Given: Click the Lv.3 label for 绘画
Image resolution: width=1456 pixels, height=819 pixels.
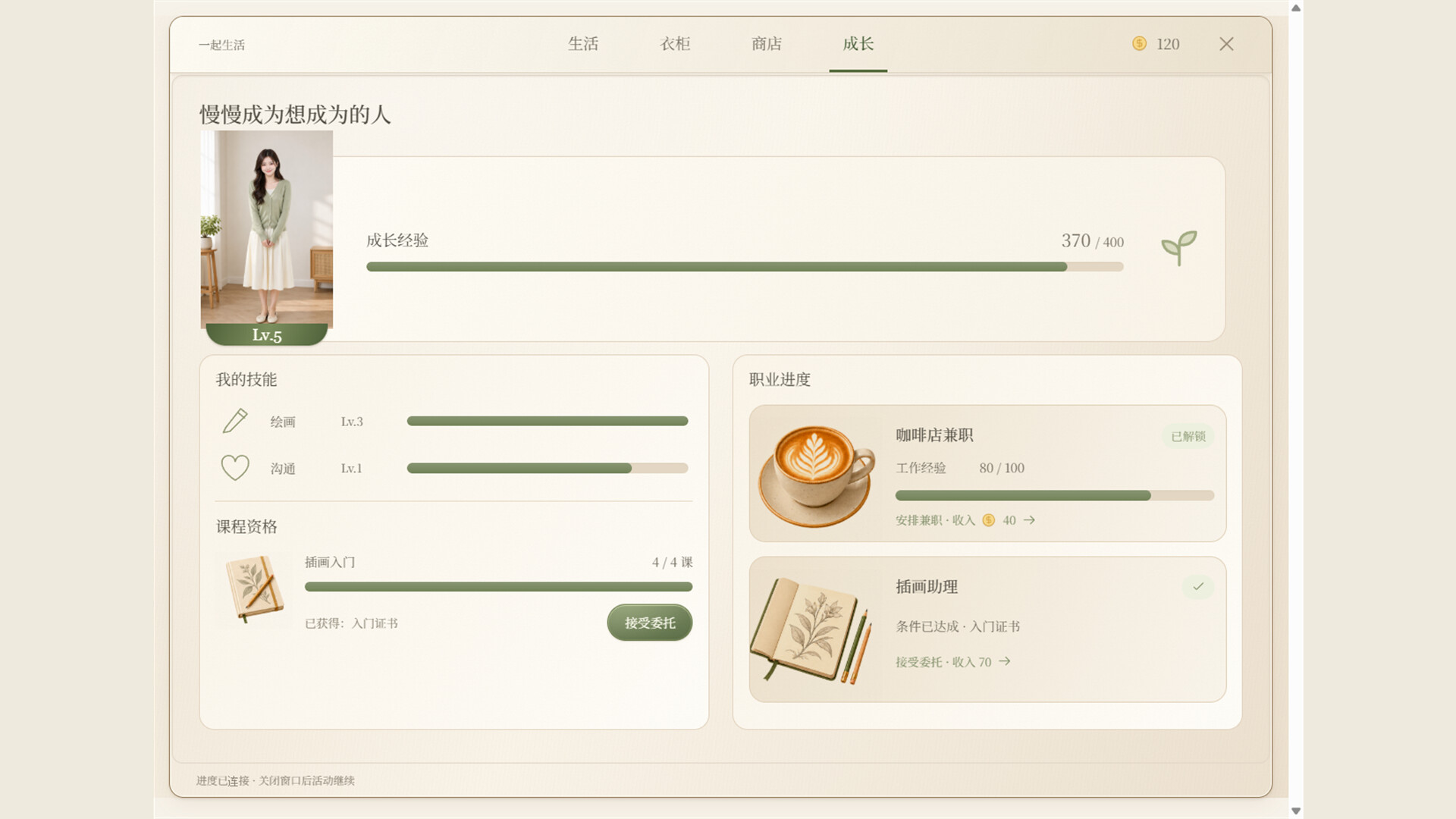Looking at the screenshot, I should tap(352, 422).
